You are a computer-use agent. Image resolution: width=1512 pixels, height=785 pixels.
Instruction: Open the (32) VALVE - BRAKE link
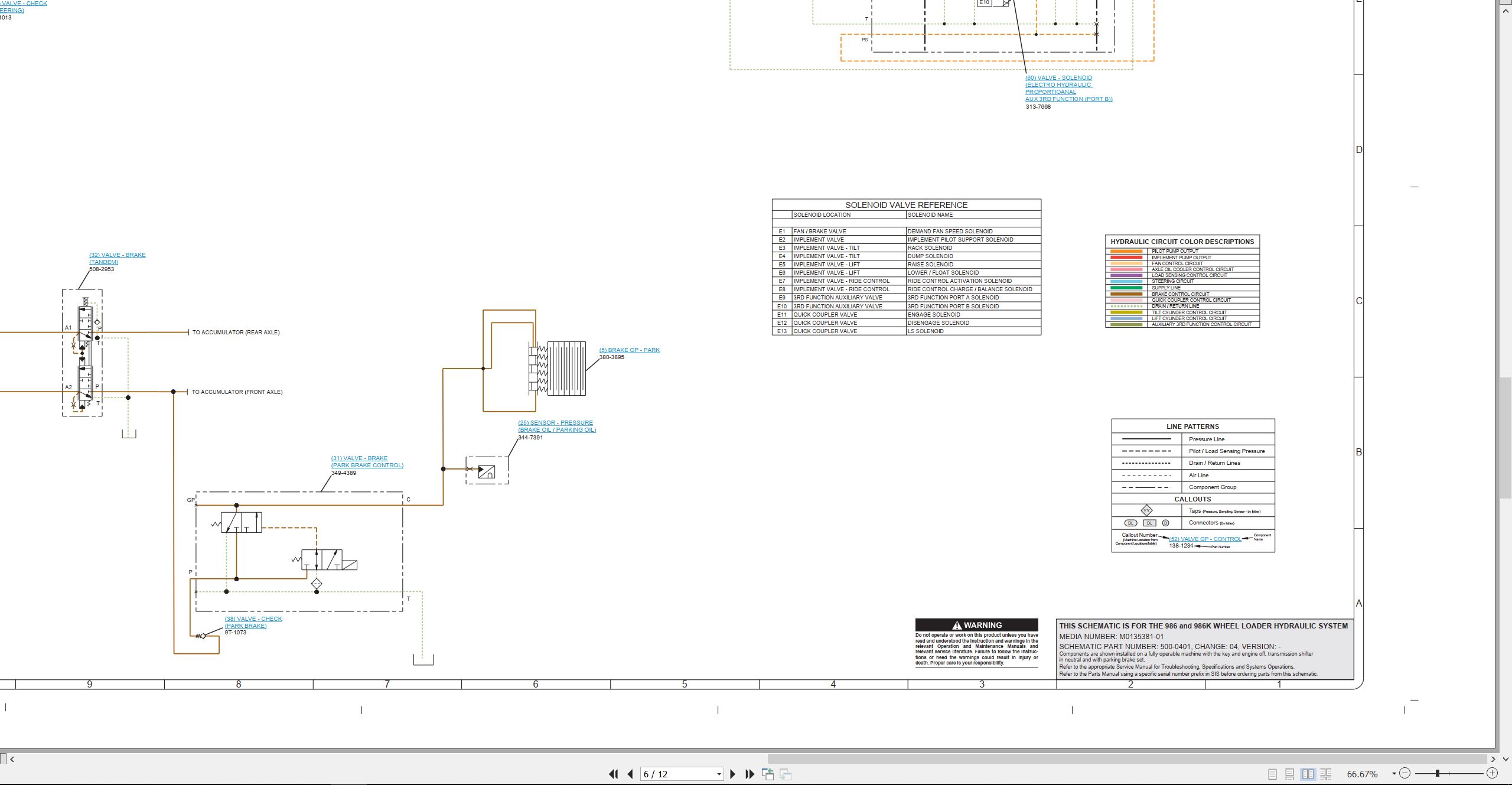[117, 258]
